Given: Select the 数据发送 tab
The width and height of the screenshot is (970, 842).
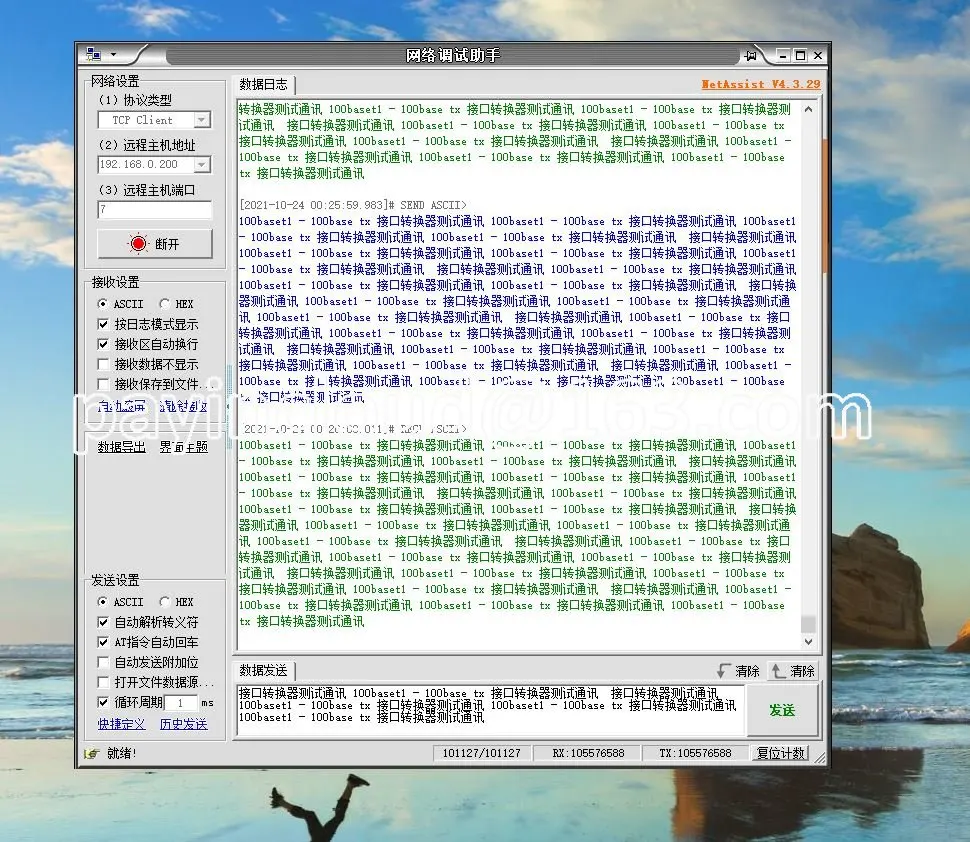Looking at the screenshot, I should 263,670.
